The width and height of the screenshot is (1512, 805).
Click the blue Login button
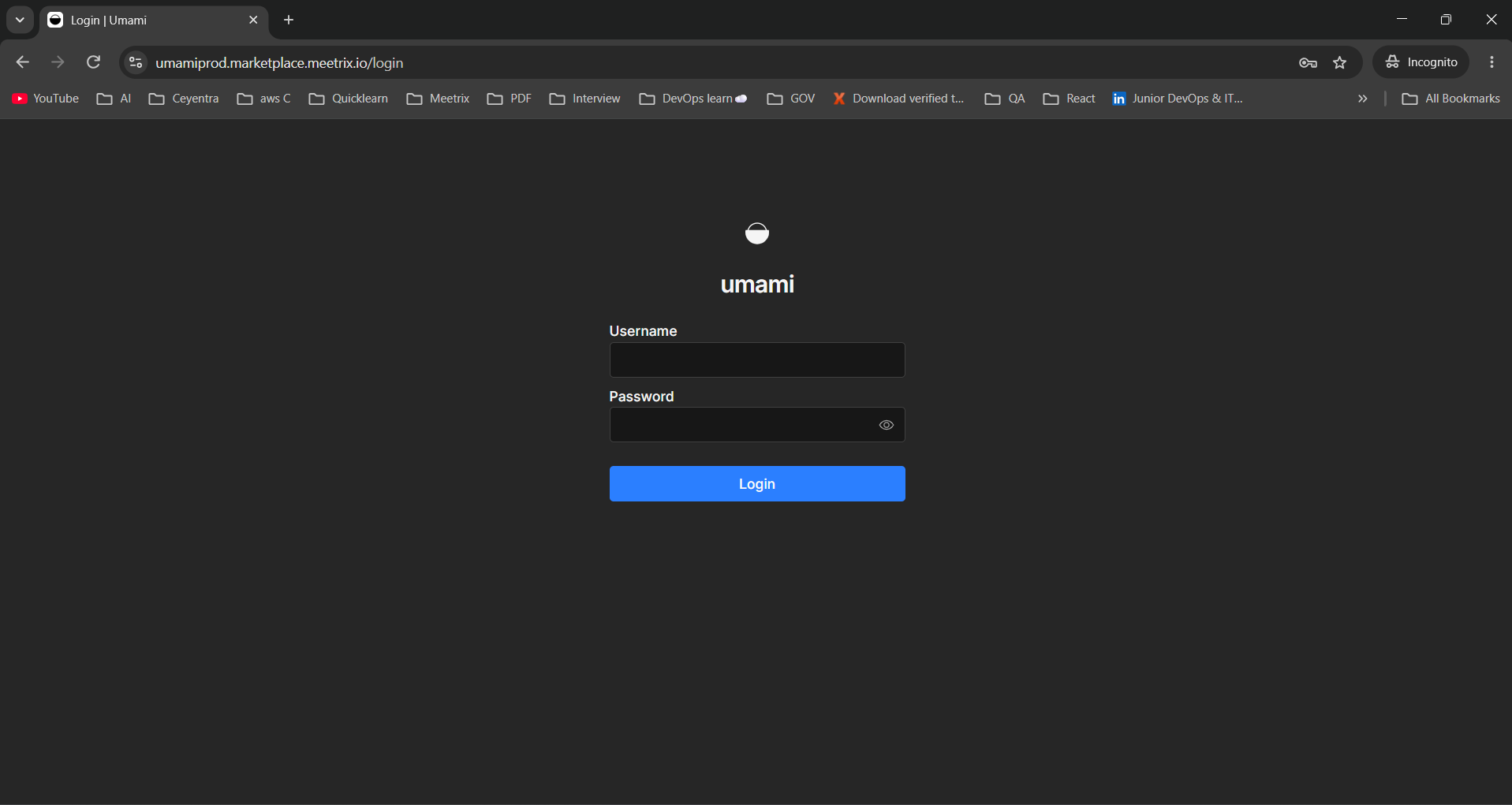[757, 484]
